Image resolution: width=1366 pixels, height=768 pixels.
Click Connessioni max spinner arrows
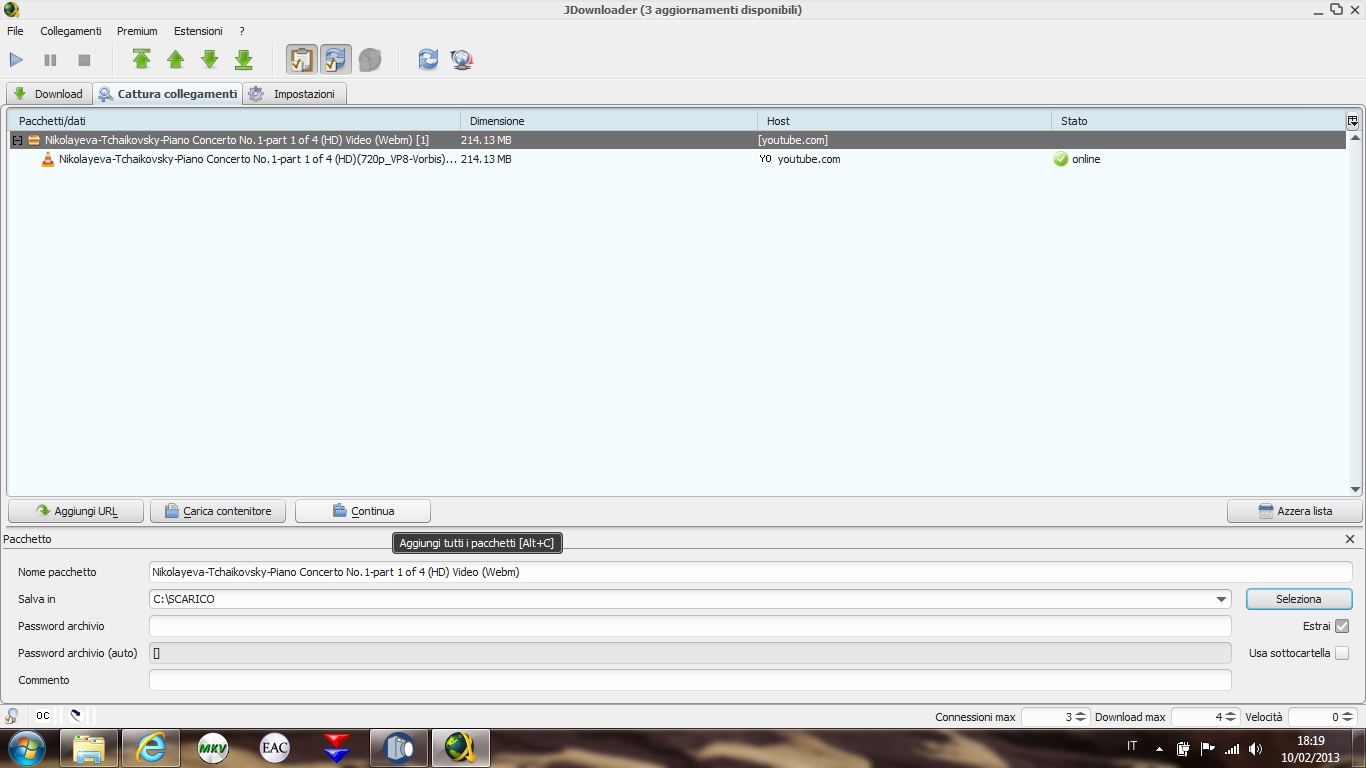1081,717
